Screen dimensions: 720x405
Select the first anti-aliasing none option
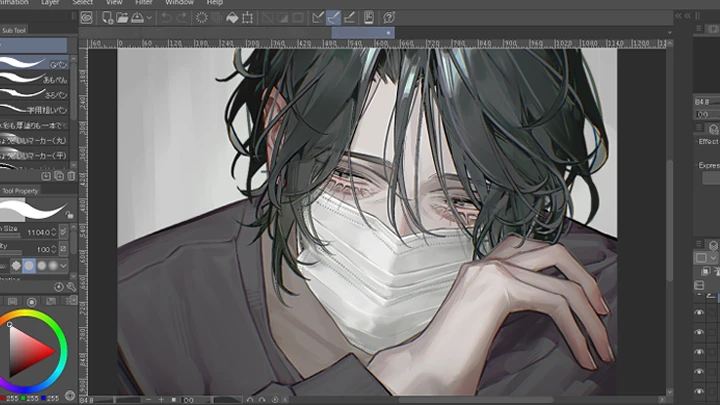(17, 265)
